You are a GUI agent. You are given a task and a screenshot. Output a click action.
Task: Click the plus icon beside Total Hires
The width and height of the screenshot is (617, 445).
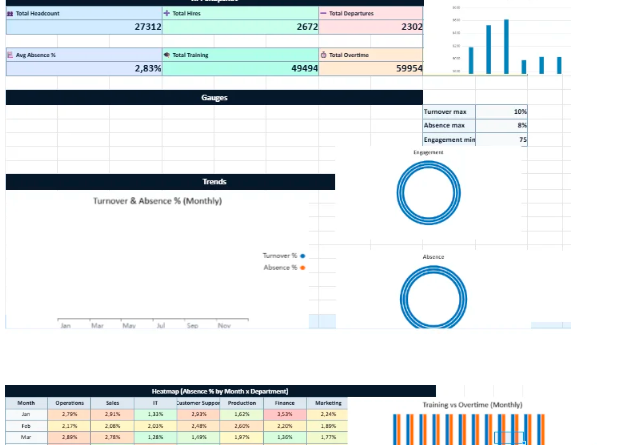pos(167,13)
